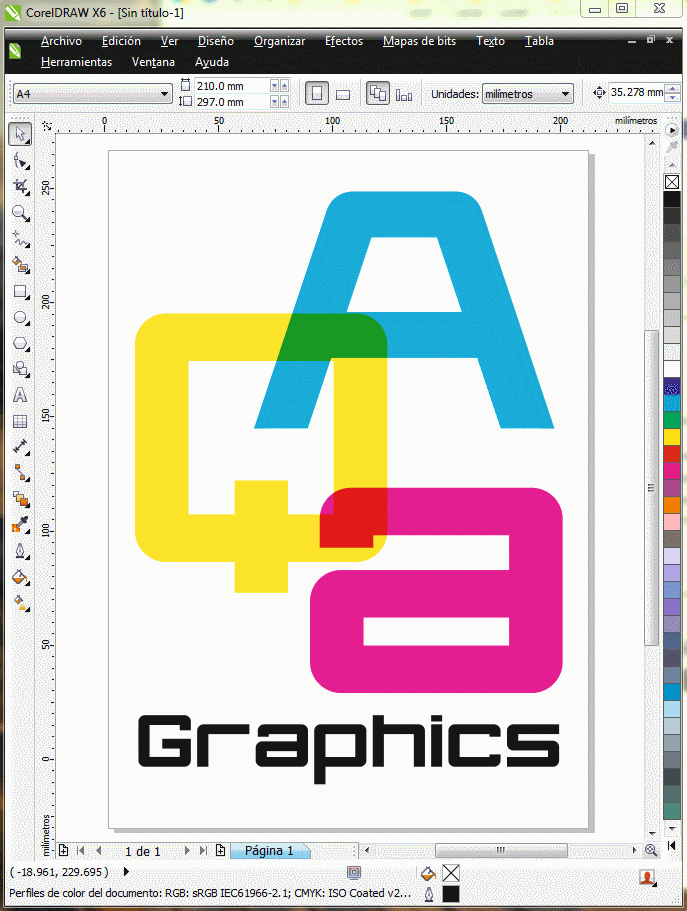This screenshot has width=687, height=911.
Task: Select the Blend effects tool
Action: pyautogui.click(x=20, y=498)
